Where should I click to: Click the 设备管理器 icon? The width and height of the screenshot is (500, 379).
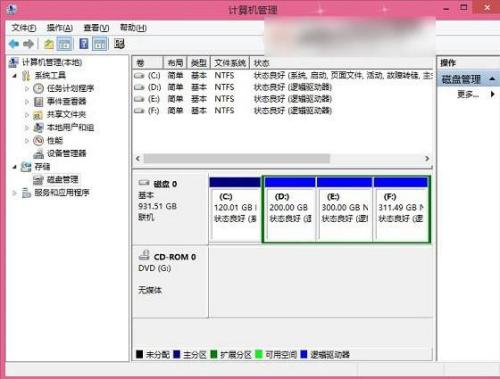coord(38,154)
